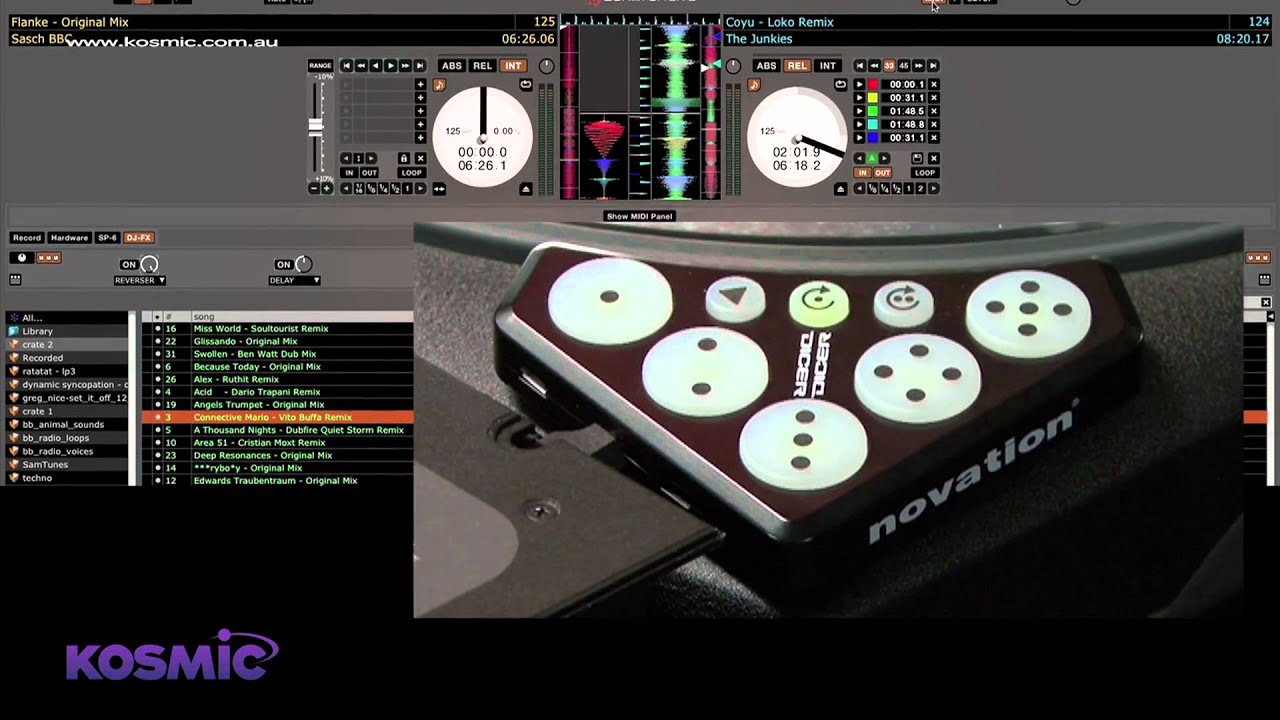Viewport: 1280px width, 720px height.
Task: Clear loop with X on right deck
Action: pyautogui.click(x=934, y=158)
